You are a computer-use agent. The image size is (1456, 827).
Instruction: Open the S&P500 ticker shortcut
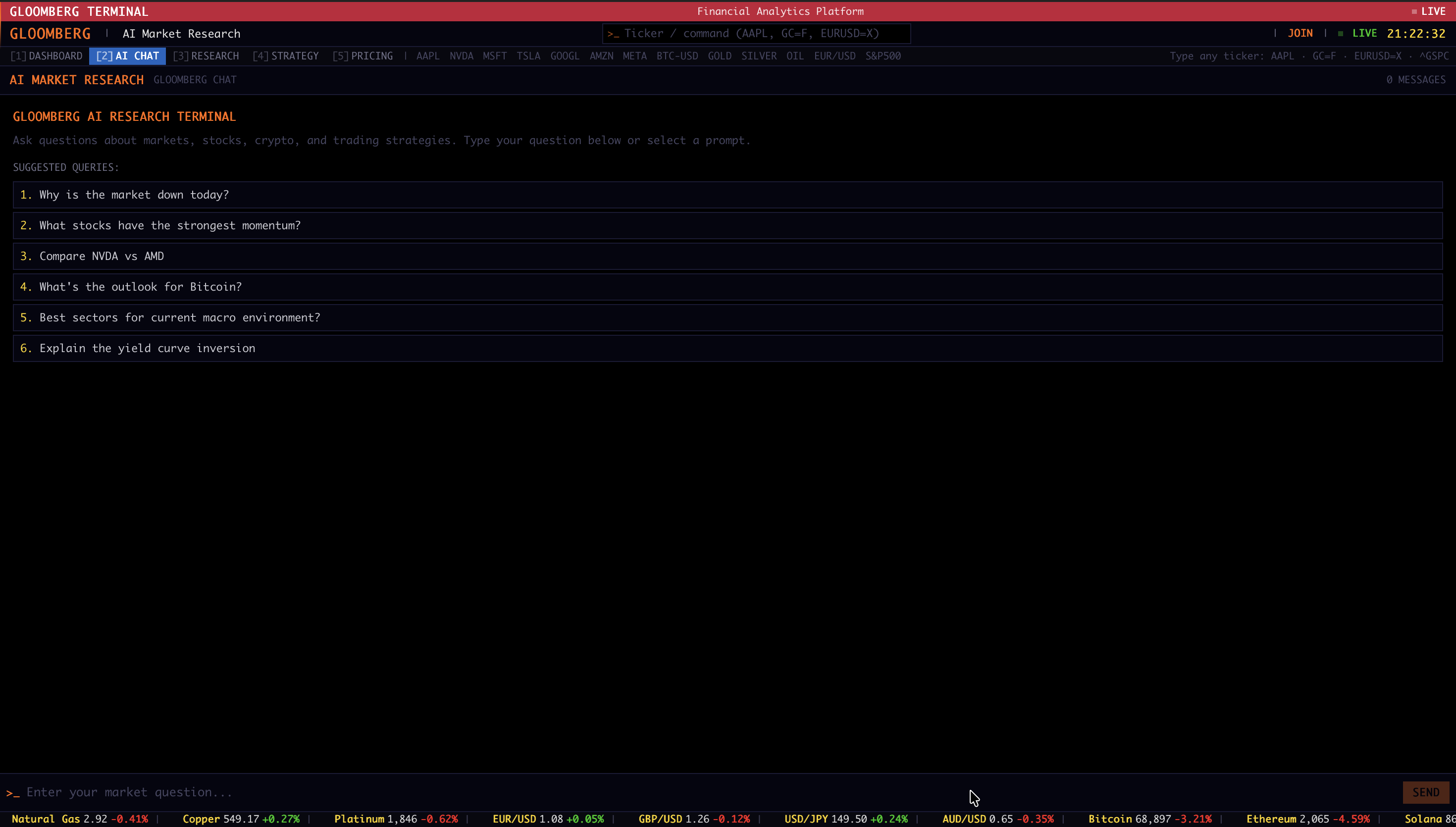point(883,55)
